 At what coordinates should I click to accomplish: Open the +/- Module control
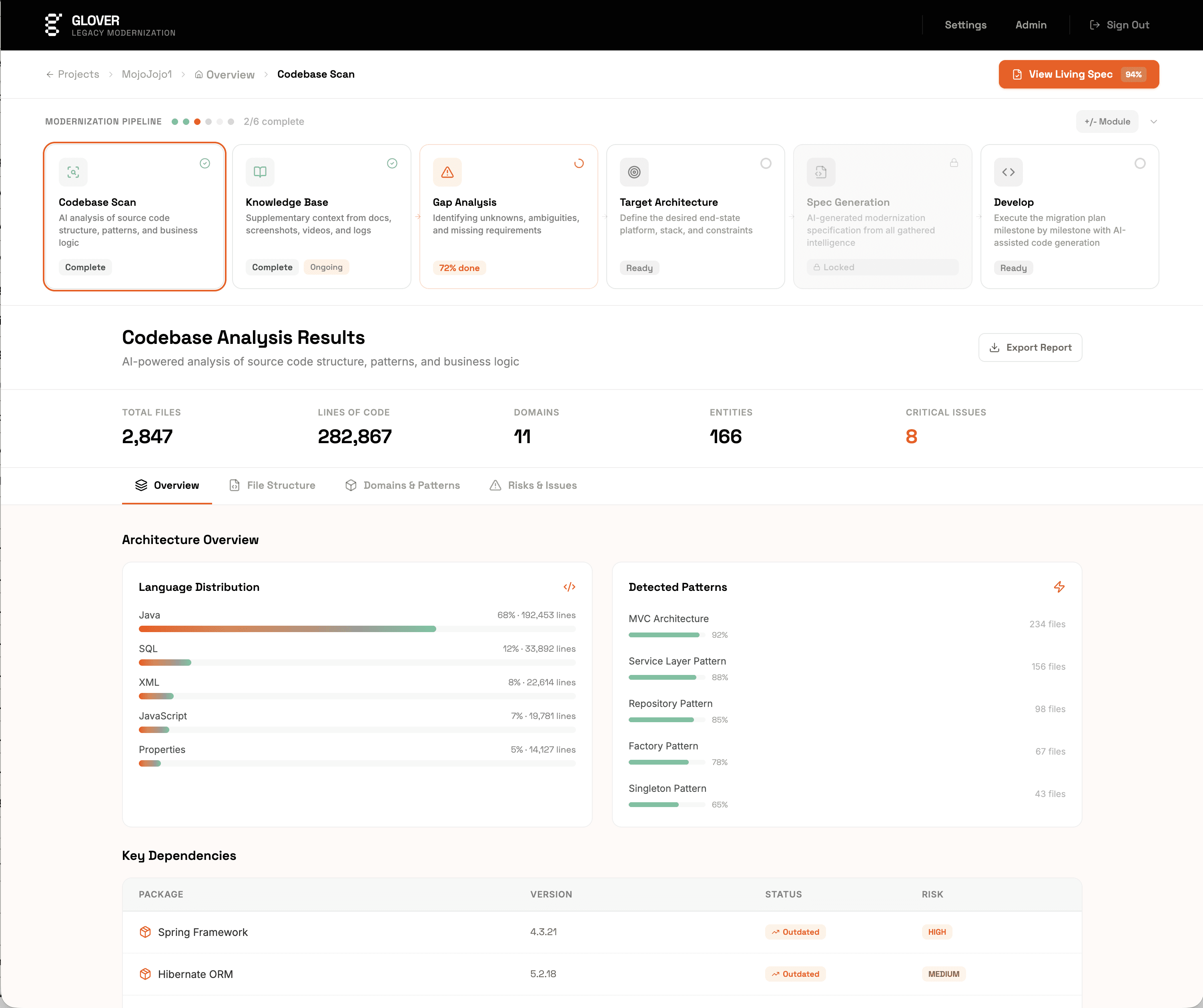click(1107, 121)
